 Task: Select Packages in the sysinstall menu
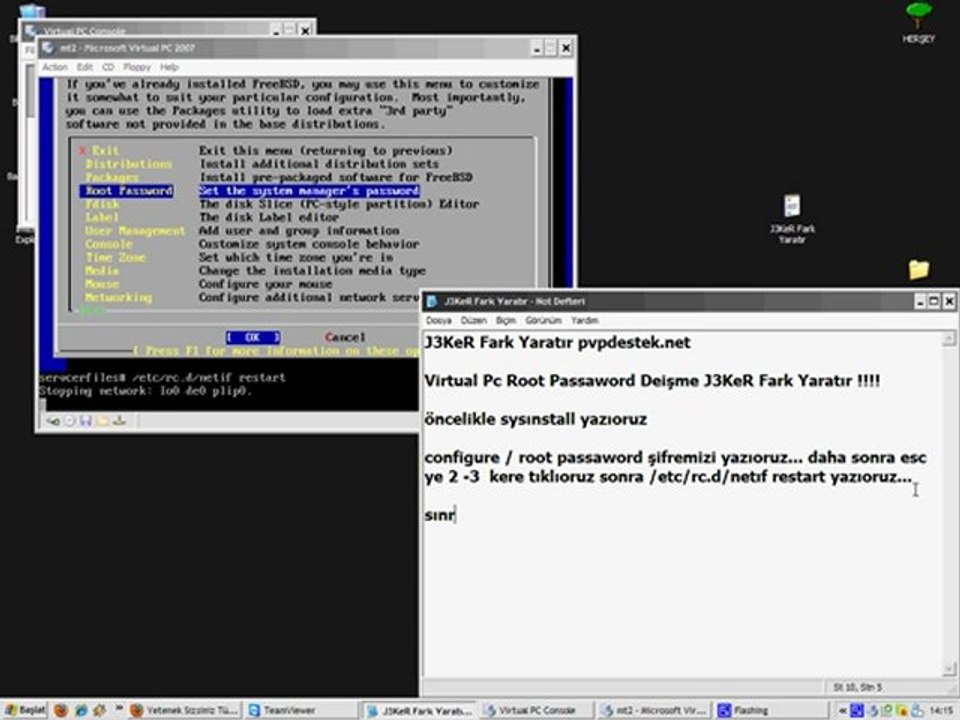point(112,178)
